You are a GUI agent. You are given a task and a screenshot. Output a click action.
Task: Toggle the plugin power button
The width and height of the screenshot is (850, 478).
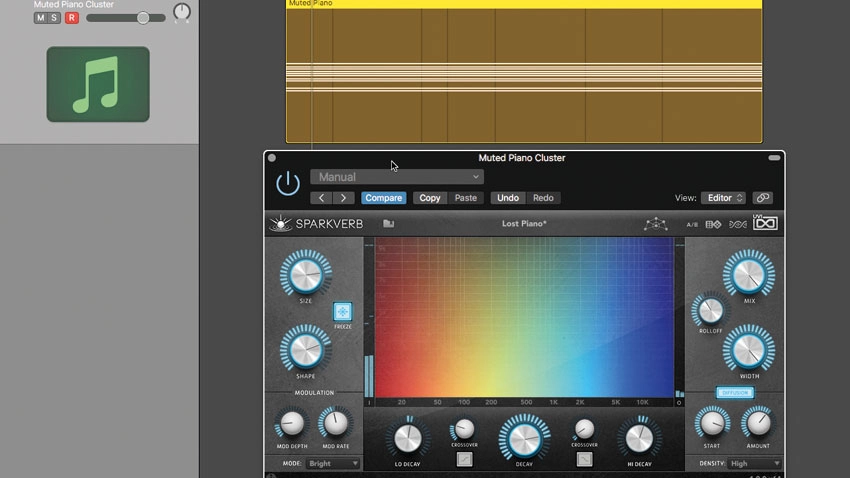click(288, 183)
